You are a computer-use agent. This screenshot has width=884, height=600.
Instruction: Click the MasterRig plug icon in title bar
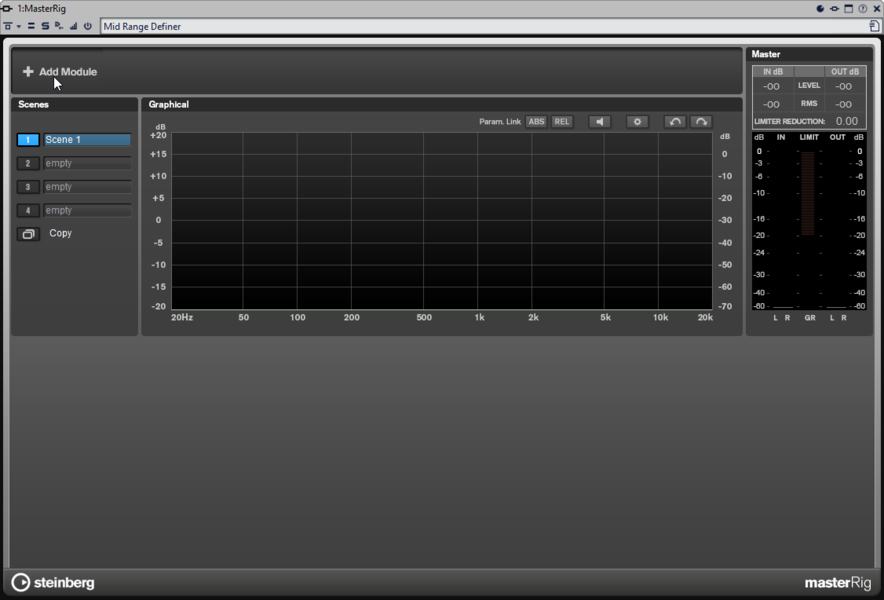[7, 8]
